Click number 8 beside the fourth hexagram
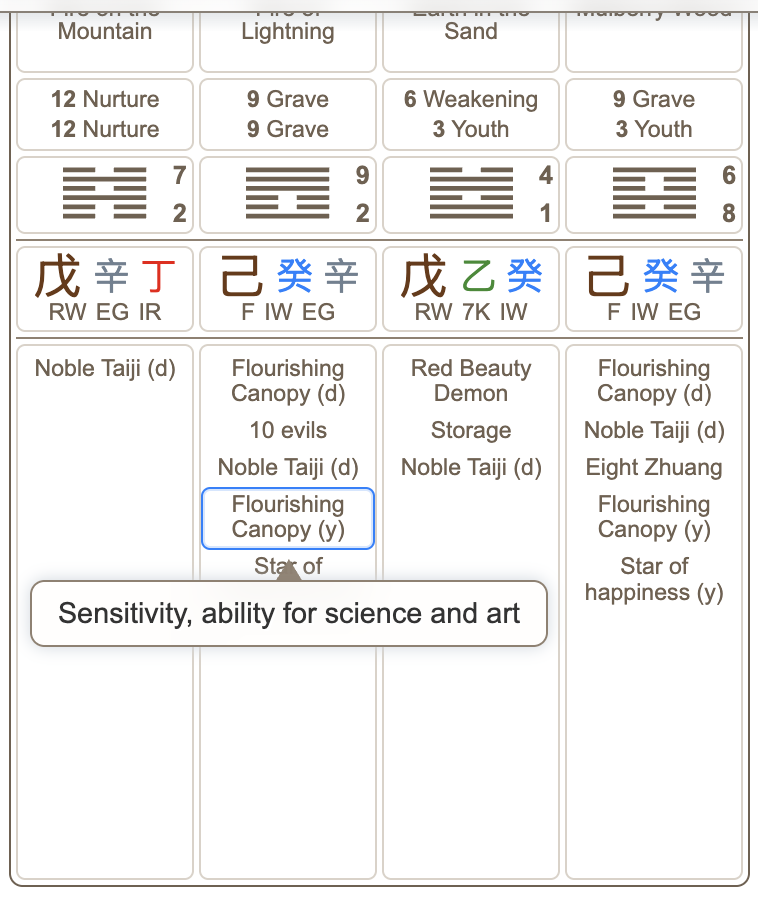The image size is (758, 904). pos(729,213)
